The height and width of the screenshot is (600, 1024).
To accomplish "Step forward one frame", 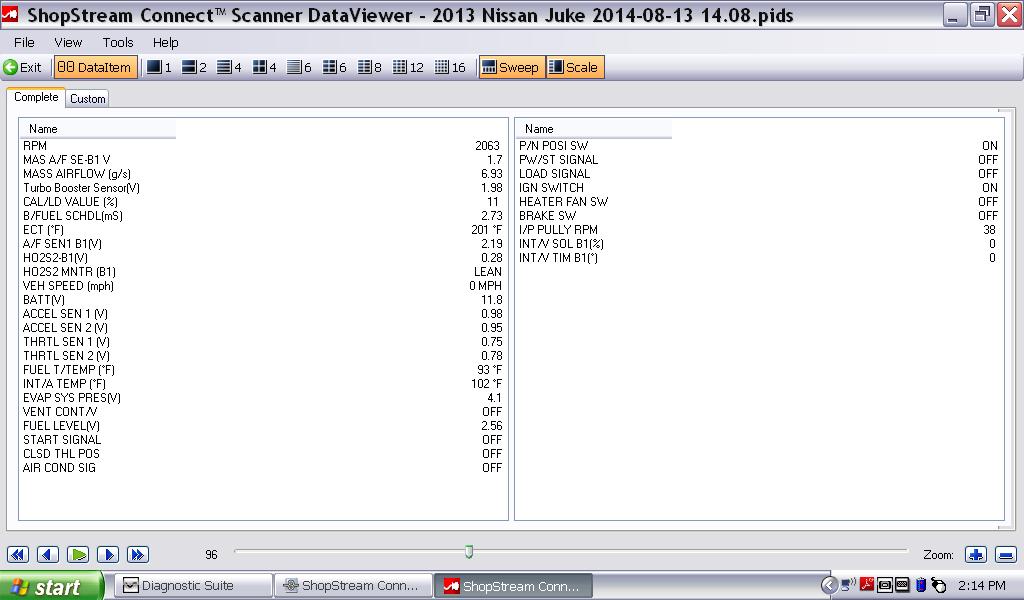I will click(108, 554).
